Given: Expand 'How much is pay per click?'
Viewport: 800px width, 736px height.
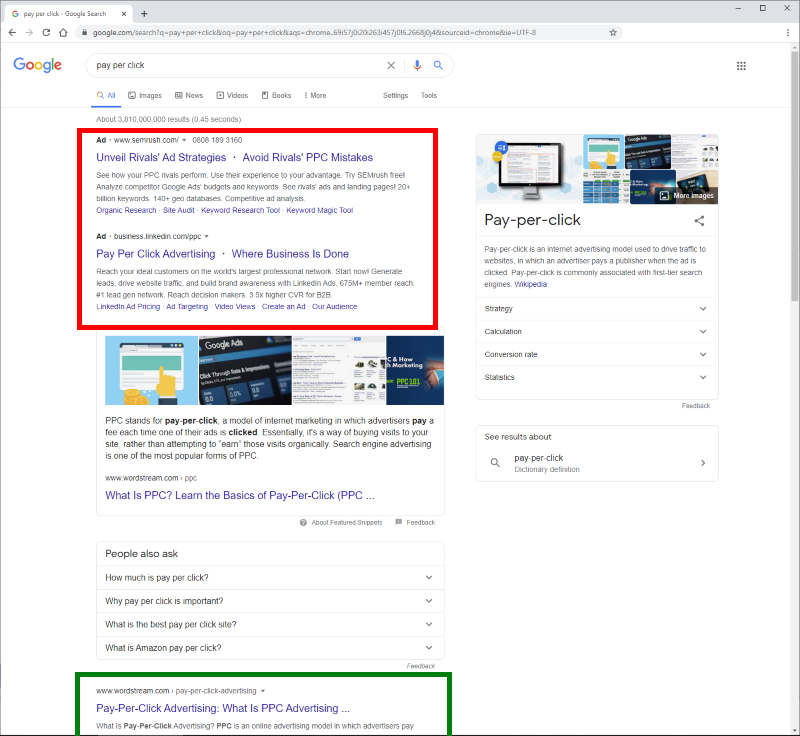Looking at the screenshot, I should pos(270,577).
